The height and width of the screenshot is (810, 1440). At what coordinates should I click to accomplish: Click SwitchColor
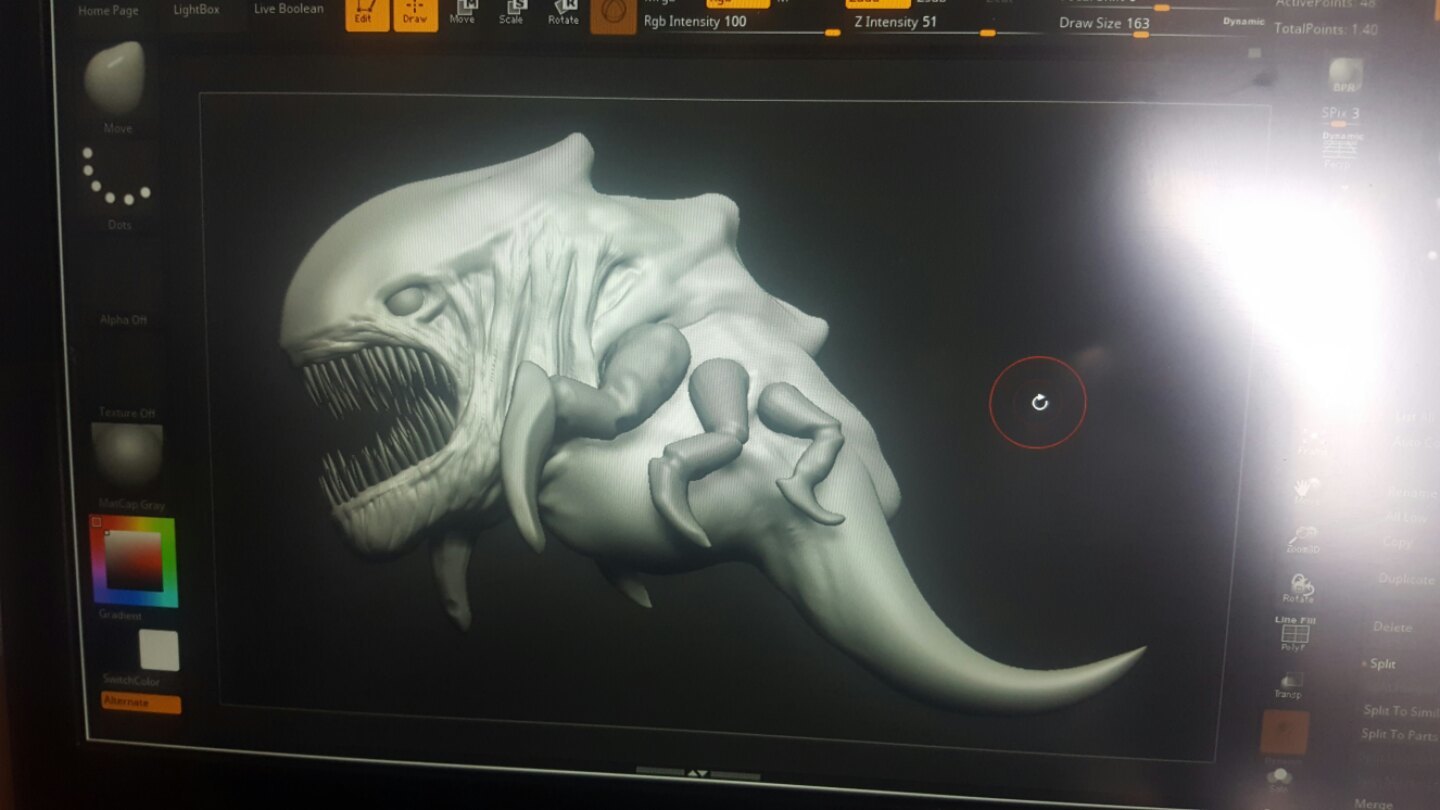pyautogui.click(x=131, y=681)
